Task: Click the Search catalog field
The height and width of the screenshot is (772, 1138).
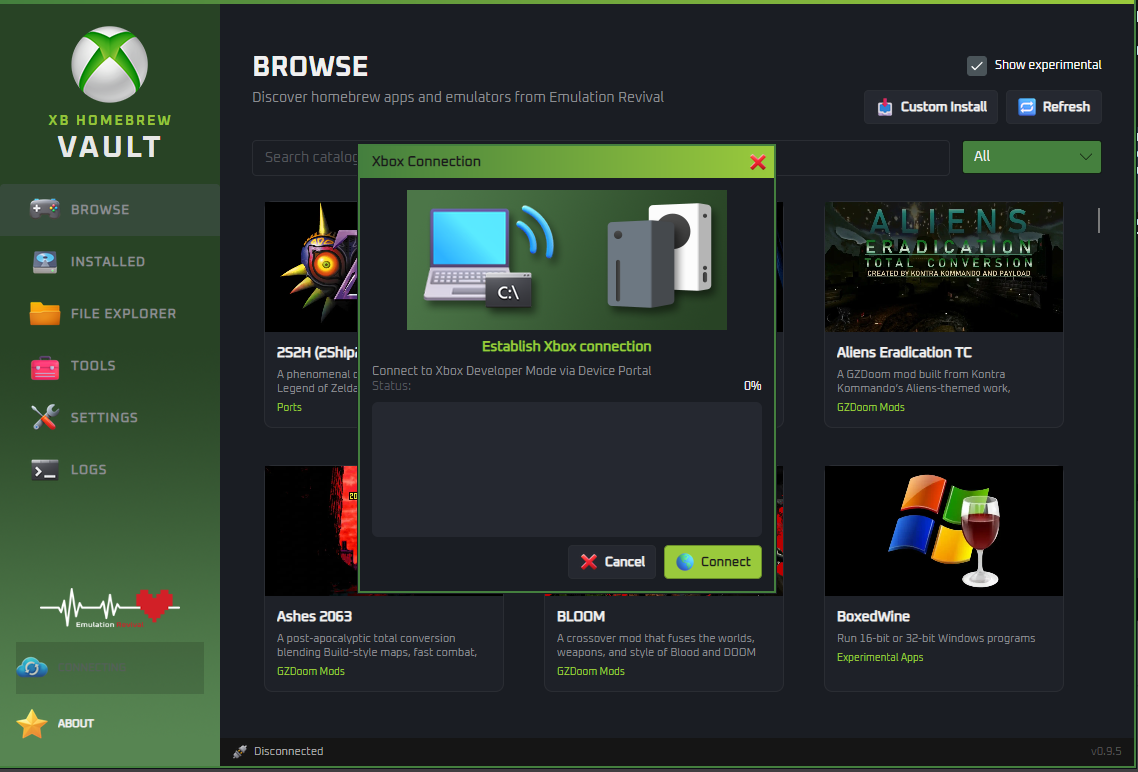Action: click(x=601, y=157)
